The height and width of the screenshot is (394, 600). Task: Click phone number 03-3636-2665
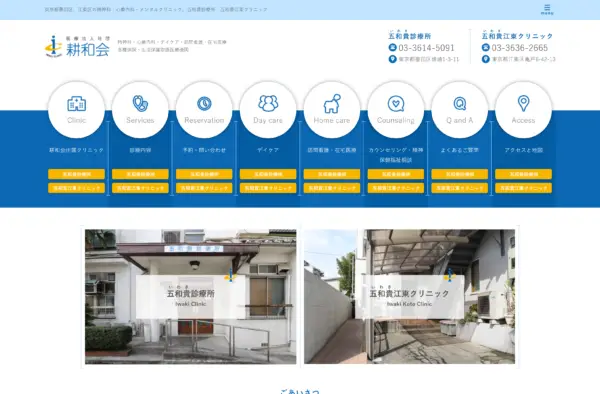click(x=520, y=48)
